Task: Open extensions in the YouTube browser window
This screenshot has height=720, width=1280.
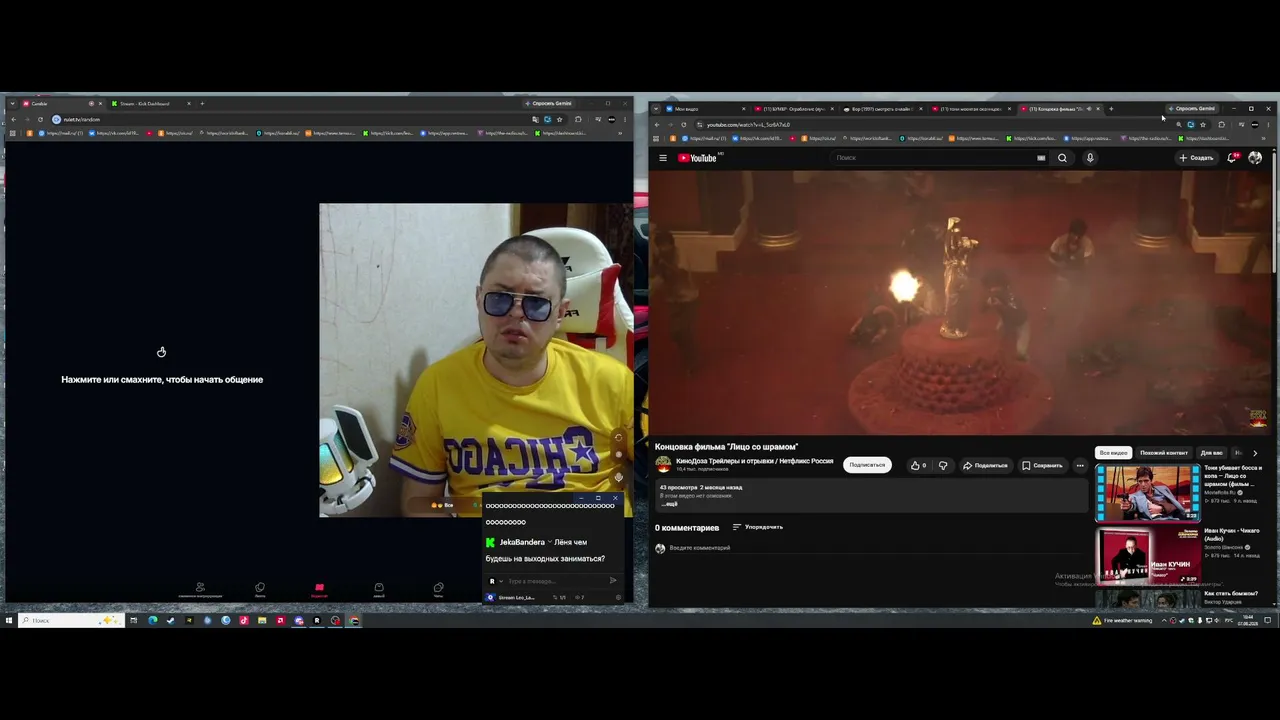Action: (1221, 125)
